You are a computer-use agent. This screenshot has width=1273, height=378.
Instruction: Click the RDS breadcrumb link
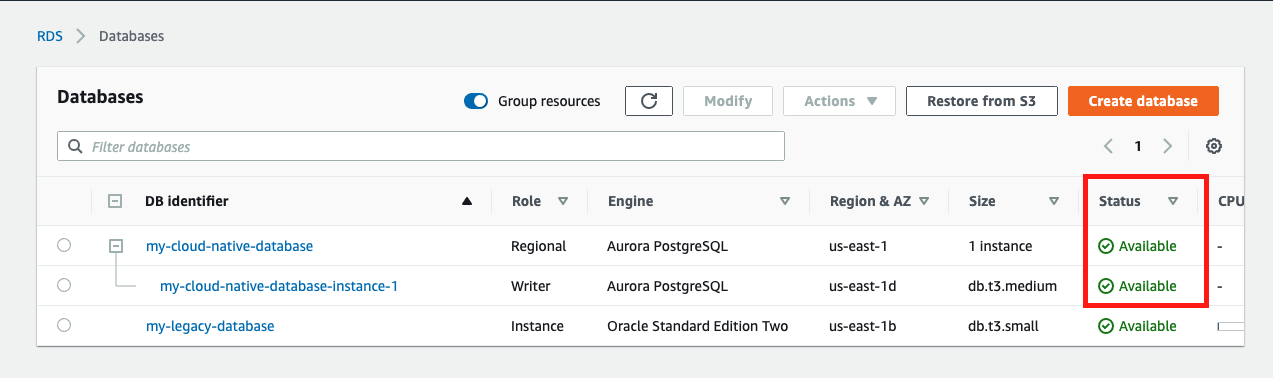(x=50, y=36)
